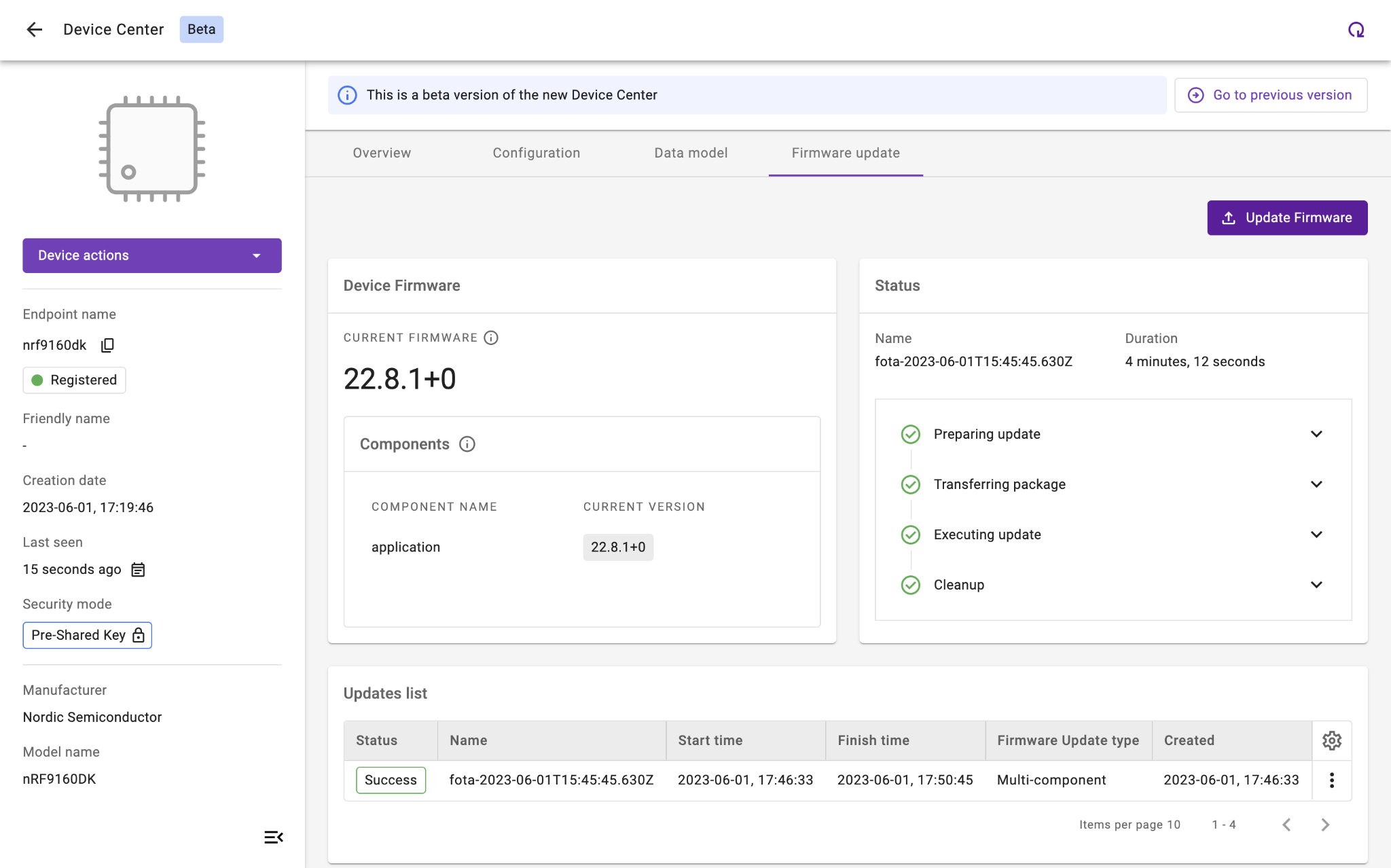This screenshot has height=868, width=1391.
Task: Open the updates table column settings gear
Action: 1331,740
